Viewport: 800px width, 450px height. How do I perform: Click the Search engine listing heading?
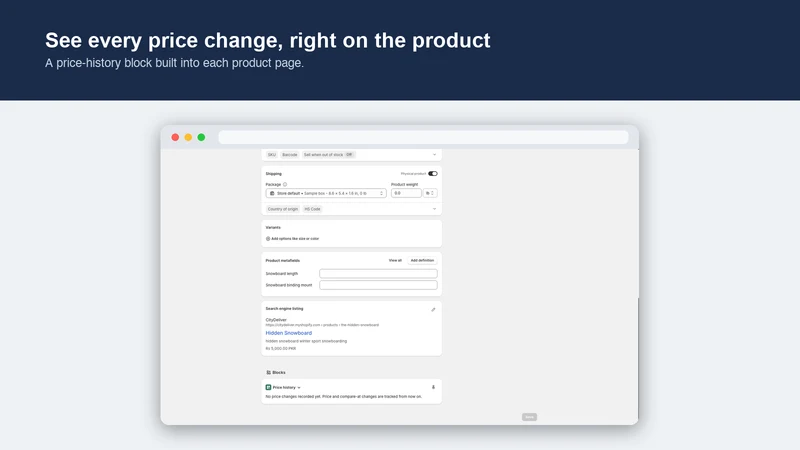pyautogui.click(x=284, y=309)
